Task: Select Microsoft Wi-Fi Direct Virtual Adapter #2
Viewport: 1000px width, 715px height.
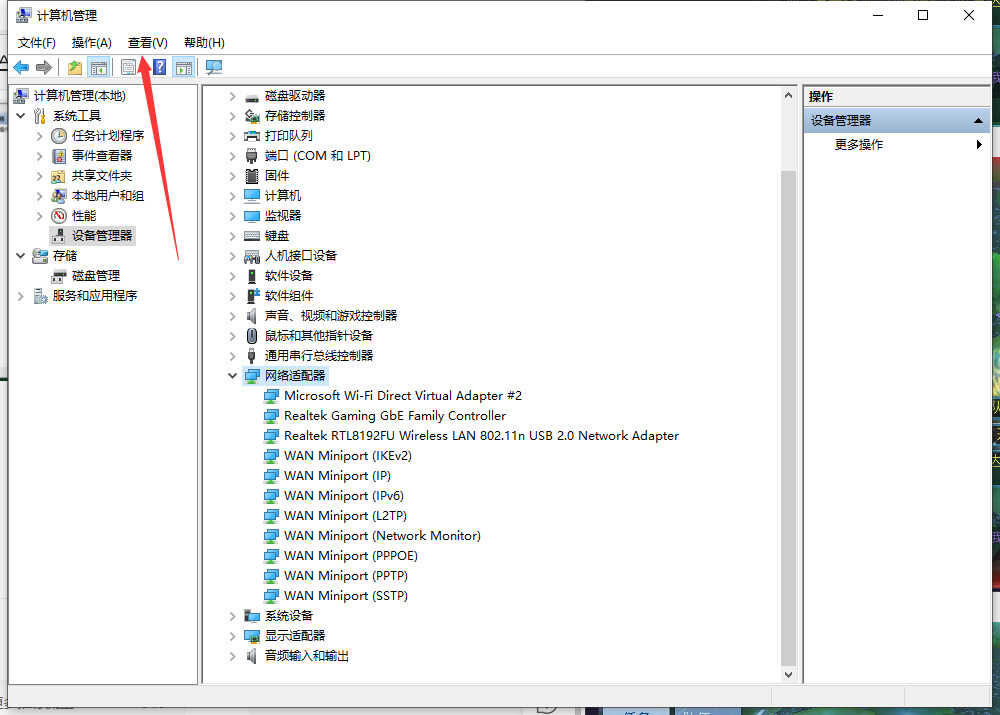Action: (x=403, y=395)
